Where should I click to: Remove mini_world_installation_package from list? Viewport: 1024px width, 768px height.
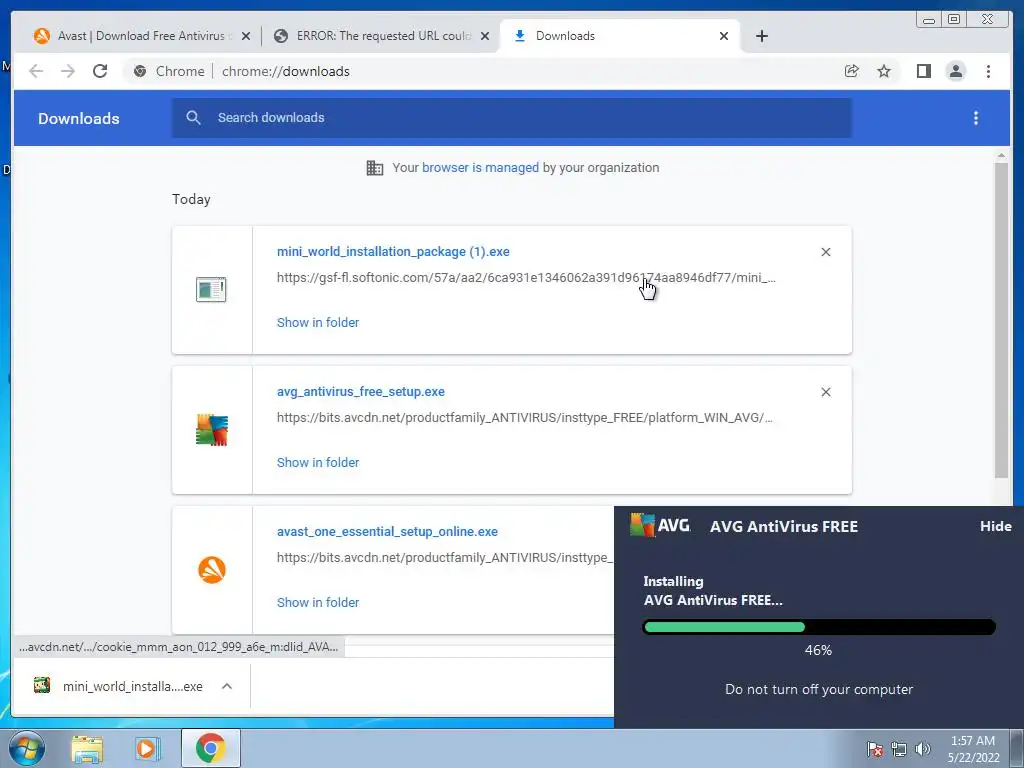point(825,252)
